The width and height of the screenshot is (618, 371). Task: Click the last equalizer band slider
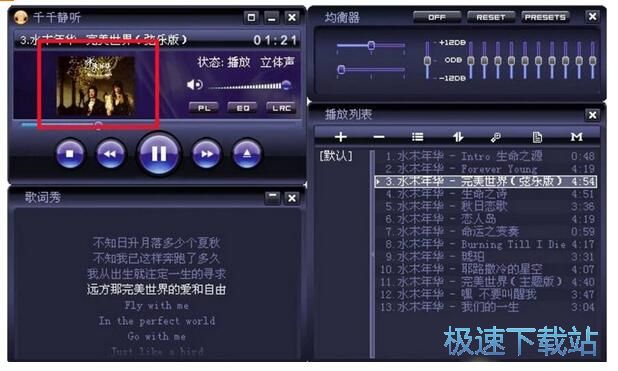(x=592, y=60)
